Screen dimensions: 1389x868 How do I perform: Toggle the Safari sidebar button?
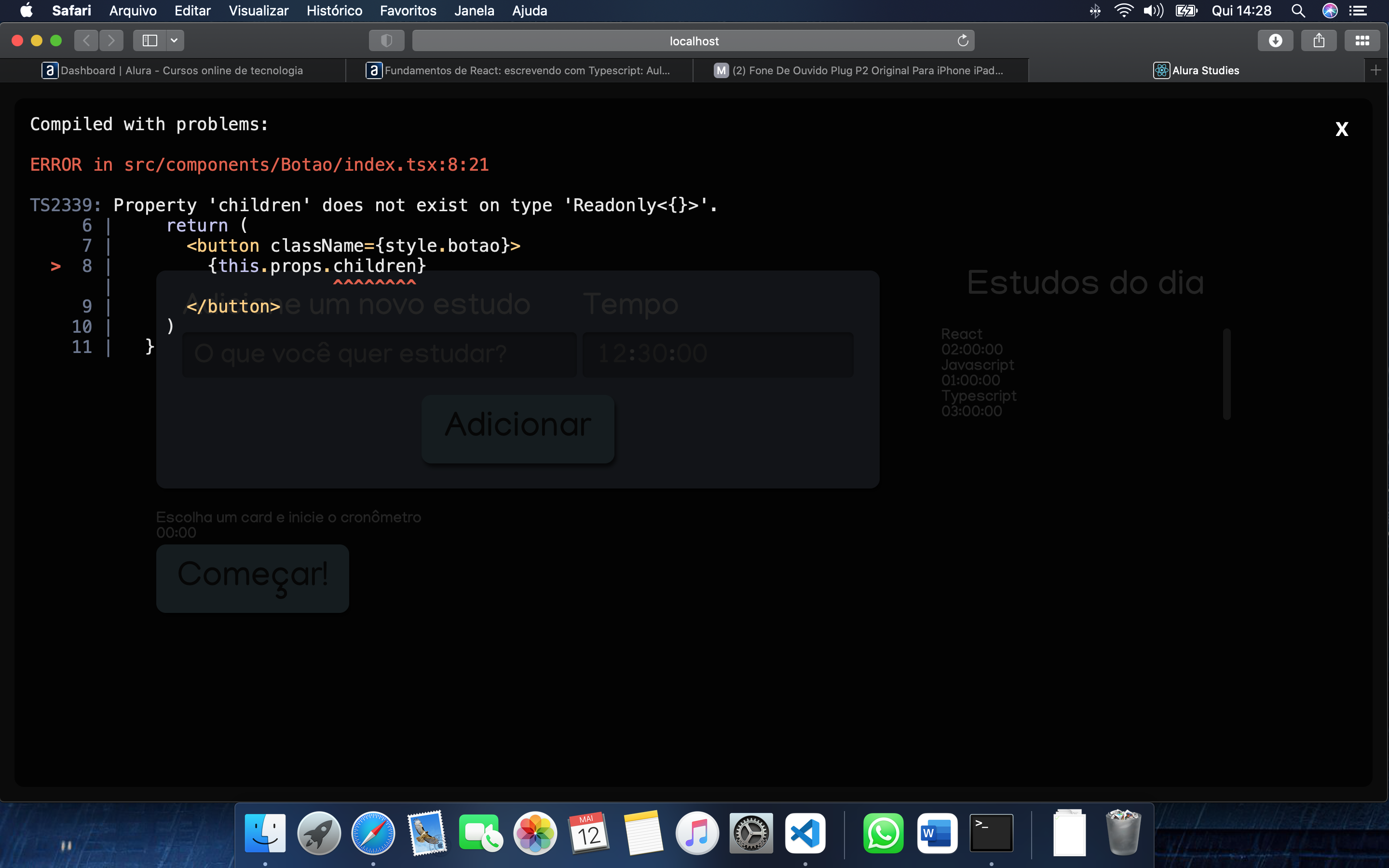point(150,40)
